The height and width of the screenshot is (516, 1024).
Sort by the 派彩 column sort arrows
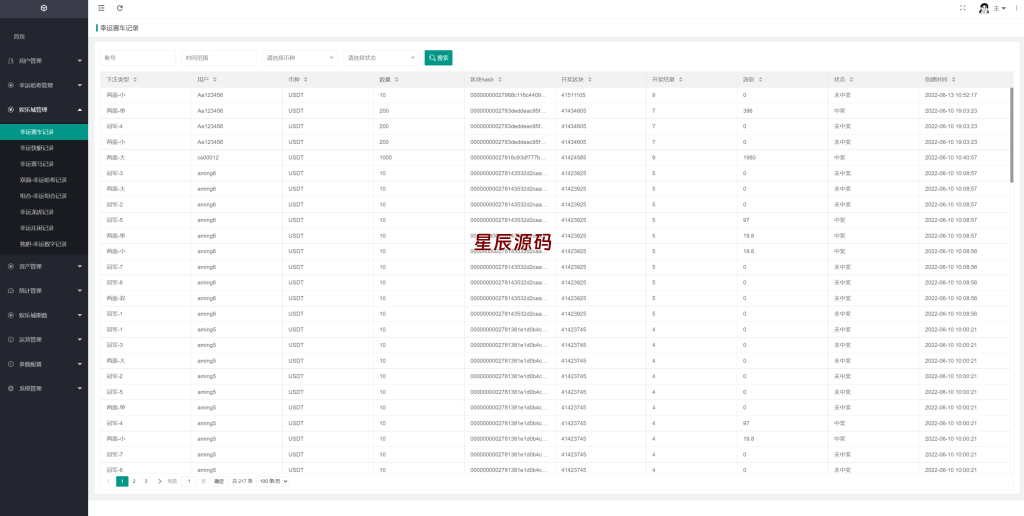760,80
